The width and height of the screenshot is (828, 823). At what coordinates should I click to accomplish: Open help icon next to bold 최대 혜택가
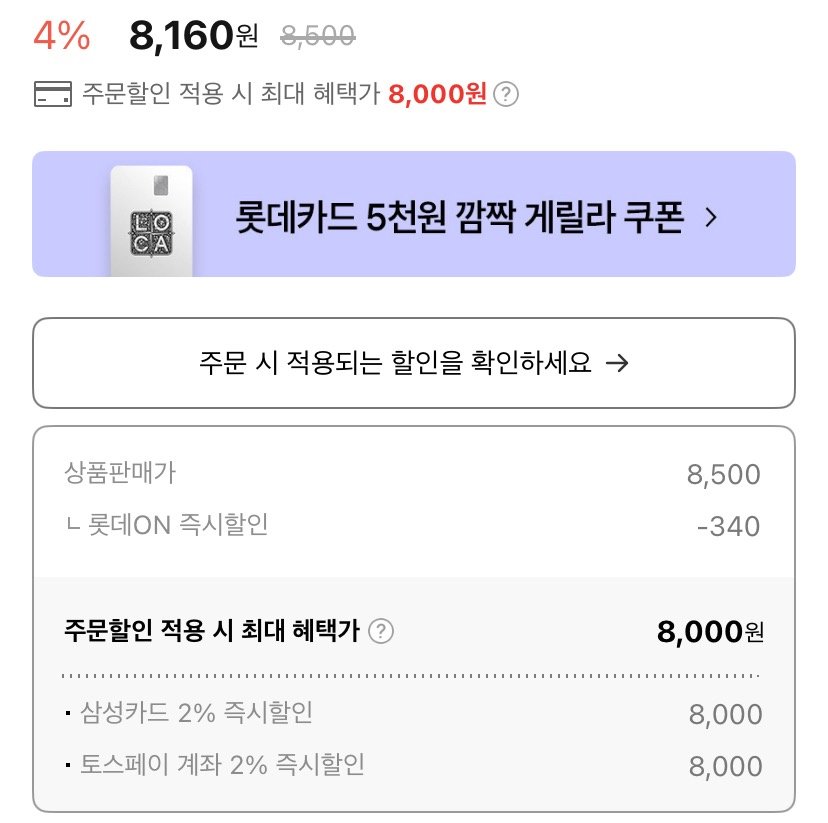(381, 632)
